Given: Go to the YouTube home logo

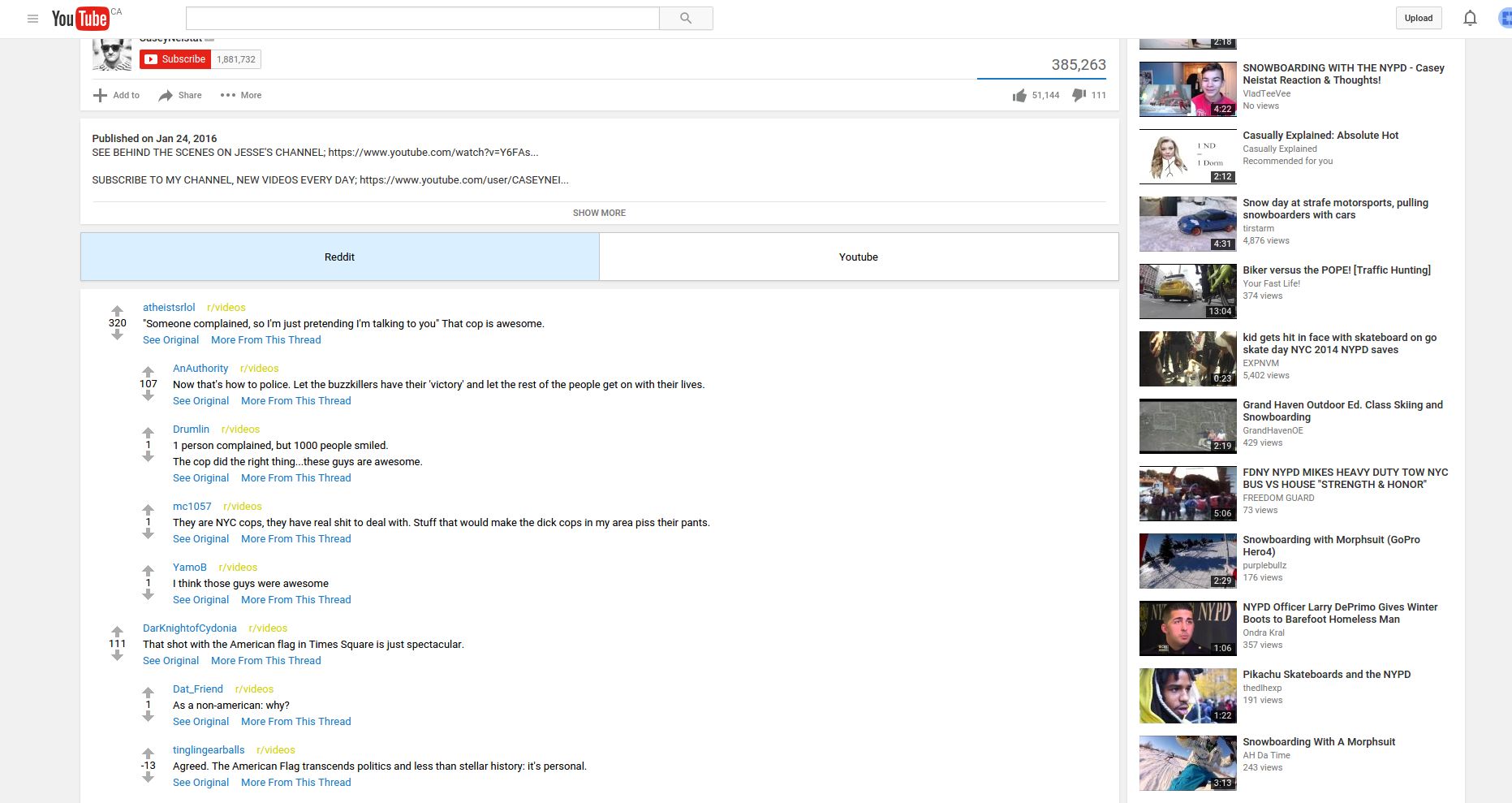Looking at the screenshot, I should 80,18.
